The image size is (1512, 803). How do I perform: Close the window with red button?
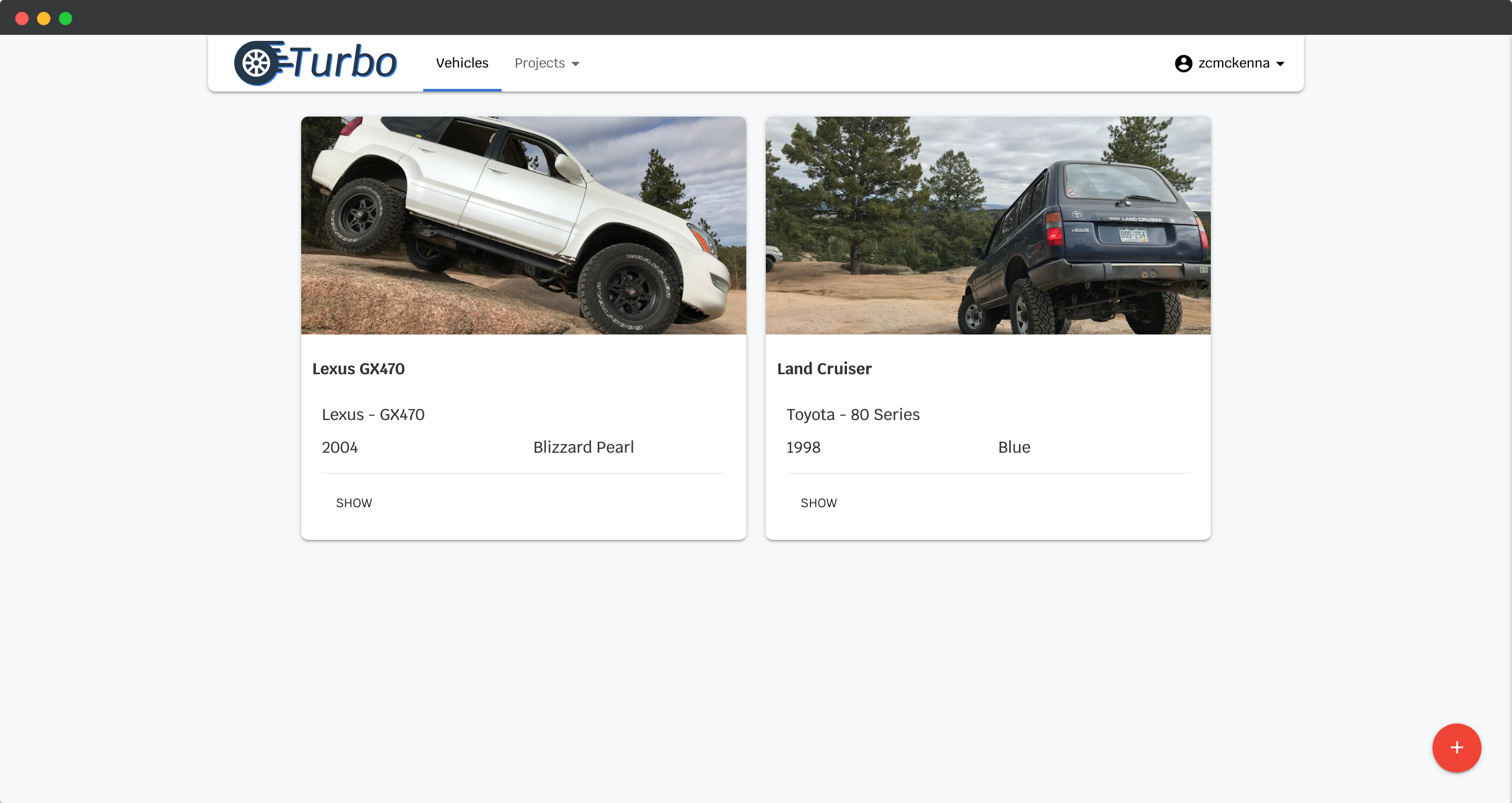22,18
